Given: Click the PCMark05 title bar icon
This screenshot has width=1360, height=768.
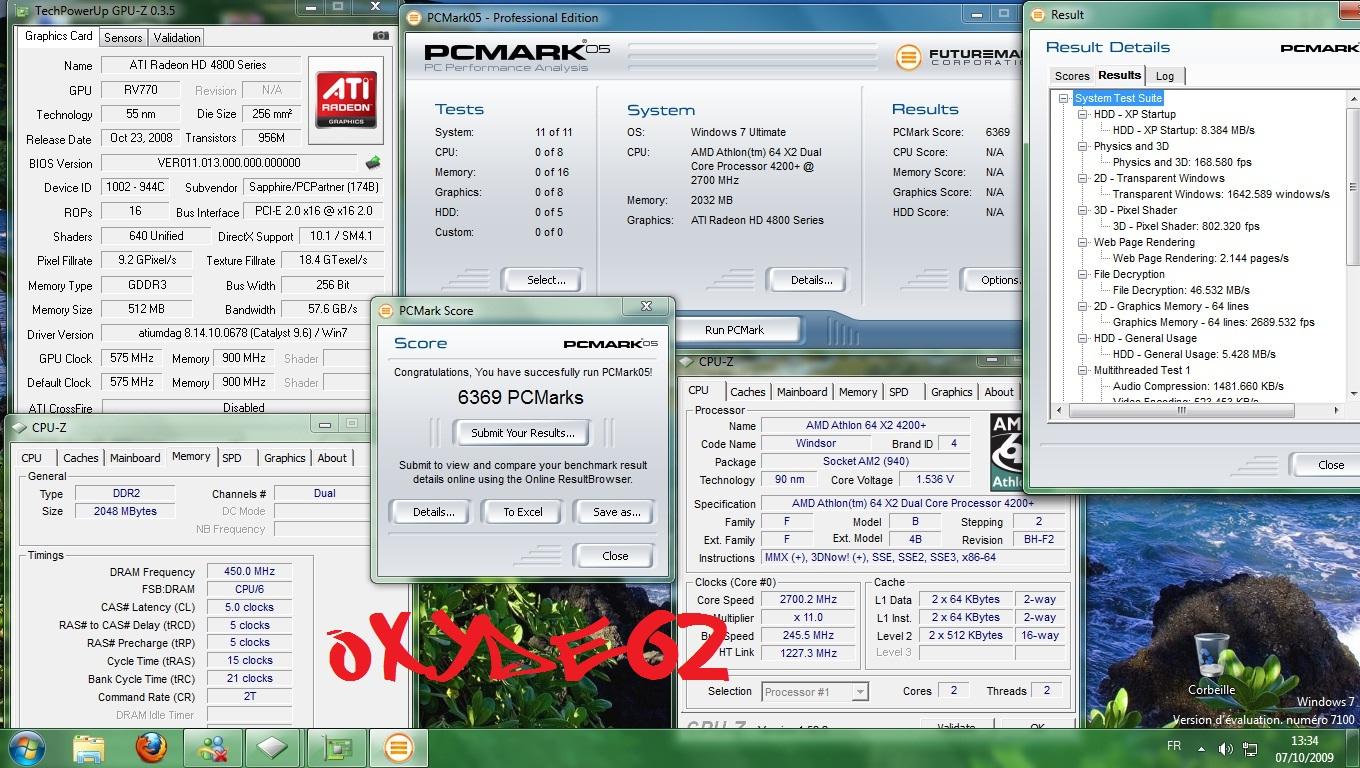Looking at the screenshot, I should point(415,17).
